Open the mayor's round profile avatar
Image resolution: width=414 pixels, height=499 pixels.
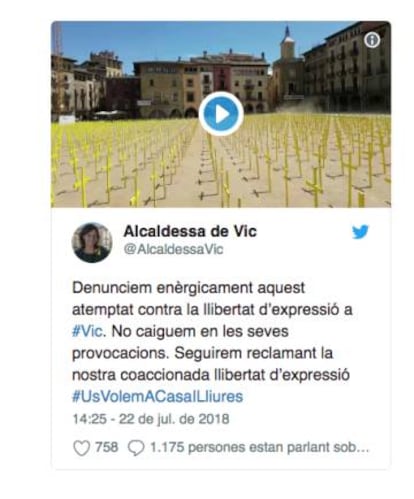point(92,243)
